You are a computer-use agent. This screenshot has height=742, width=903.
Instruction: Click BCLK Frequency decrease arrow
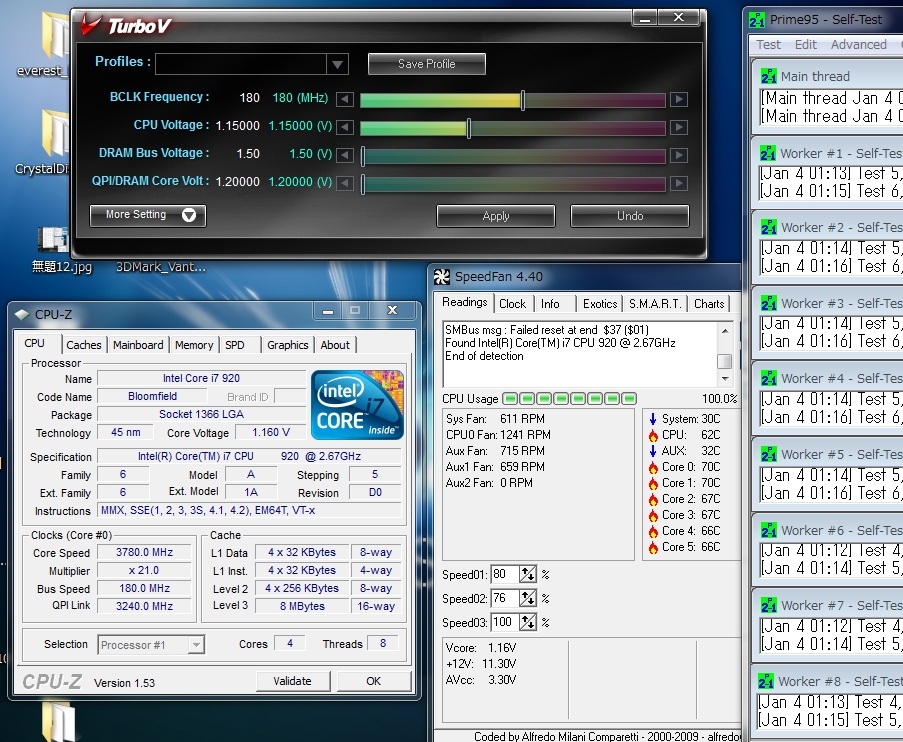pyautogui.click(x=344, y=99)
